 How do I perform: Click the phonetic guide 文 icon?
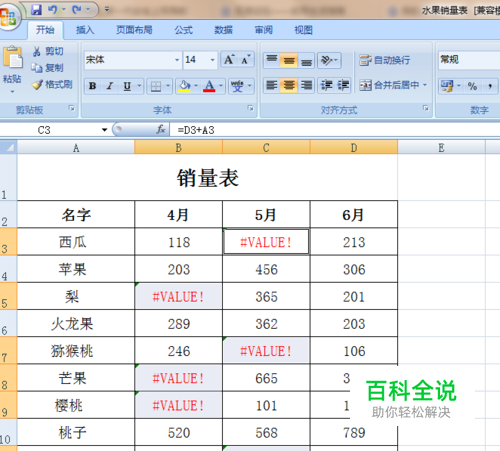(x=237, y=86)
